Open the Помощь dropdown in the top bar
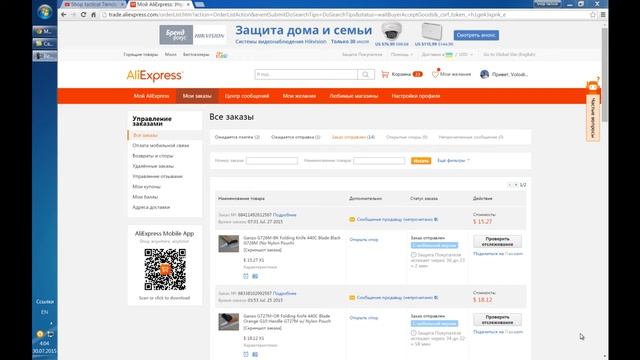The height and width of the screenshot is (360, 640). pyautogui.click(x=402, y=55)
